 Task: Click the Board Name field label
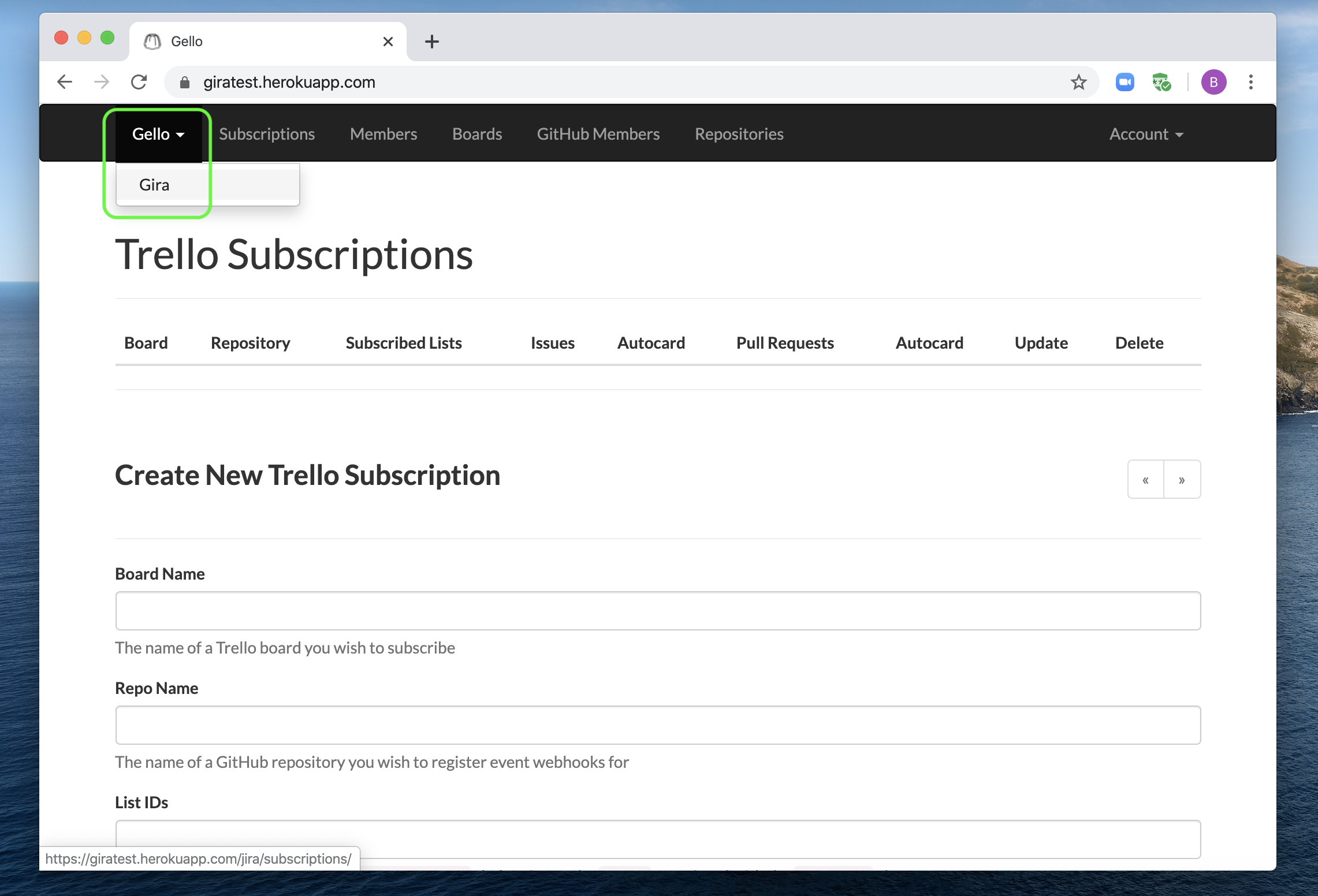click(160, 574)
